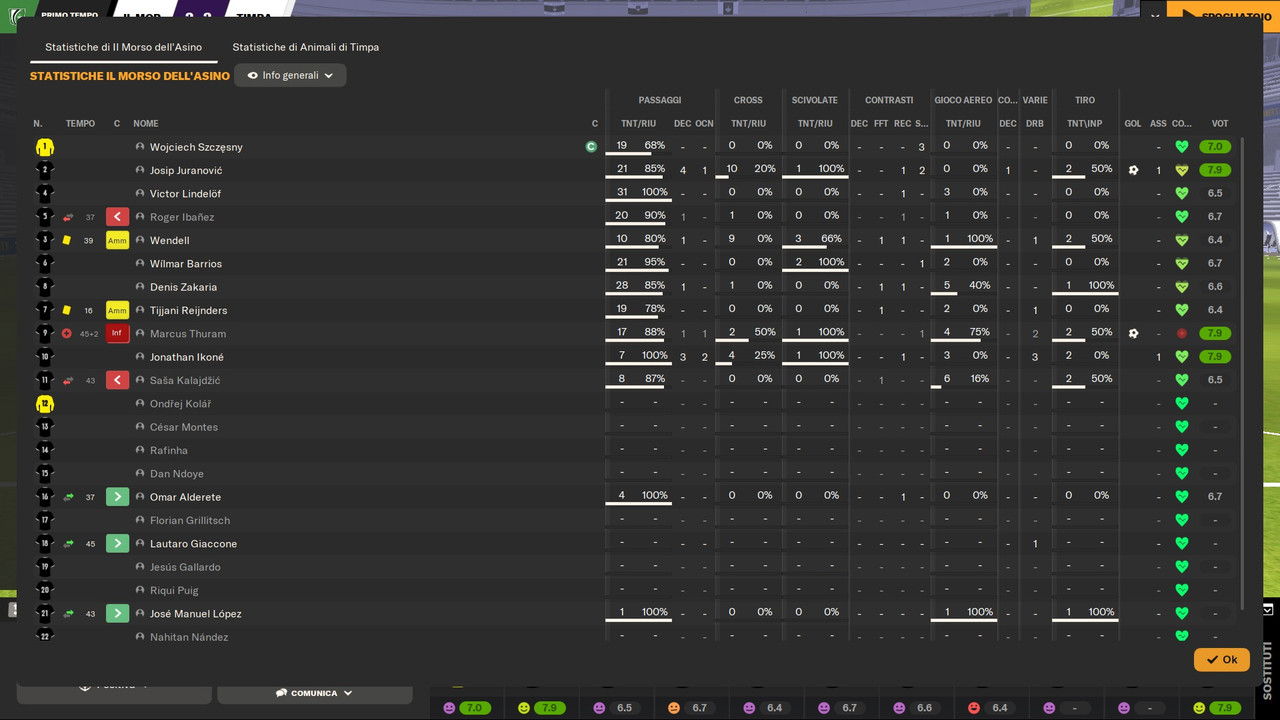Select Statistiche di Il Morso dell'Asino tab
Viewport: 1280px width, 720px height.
pyautogui.click(x=123, y=47)
